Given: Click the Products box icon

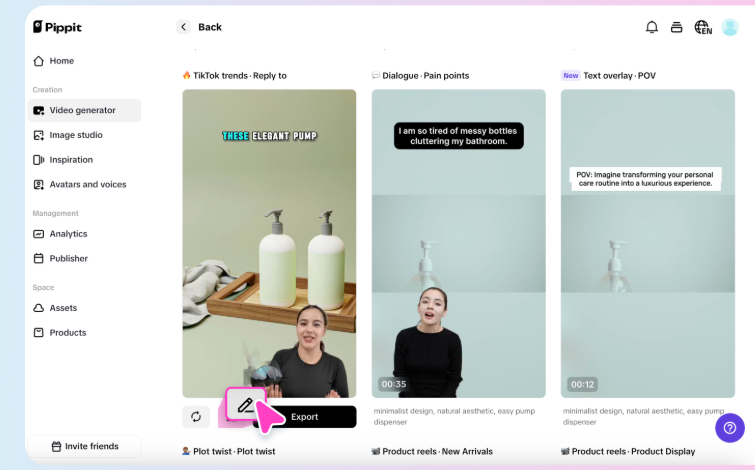Looking at the screenshot, I should (39, 332).
